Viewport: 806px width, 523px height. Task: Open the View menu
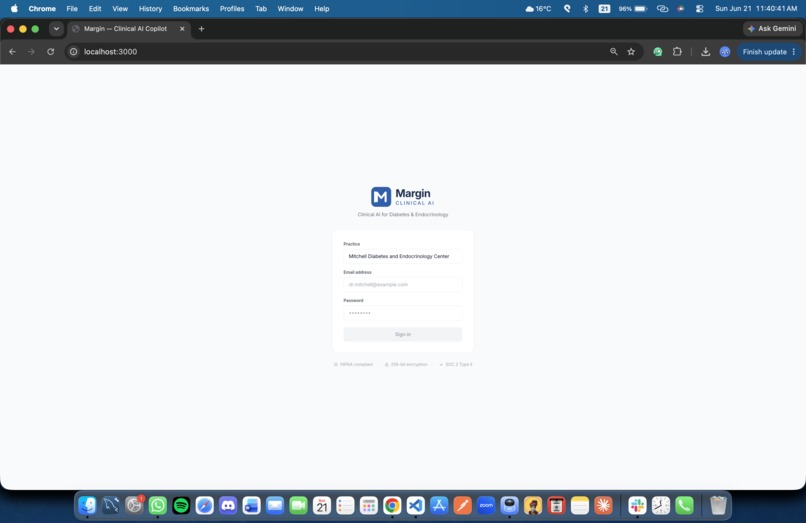[120, 9]
